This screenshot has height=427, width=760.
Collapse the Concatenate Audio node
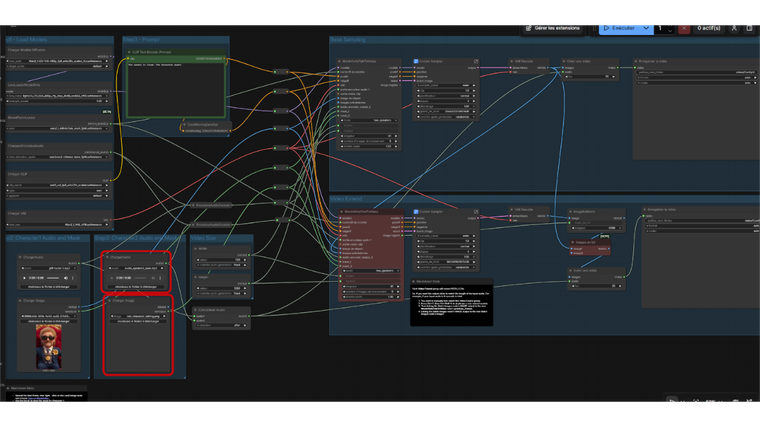click(197, 310)
